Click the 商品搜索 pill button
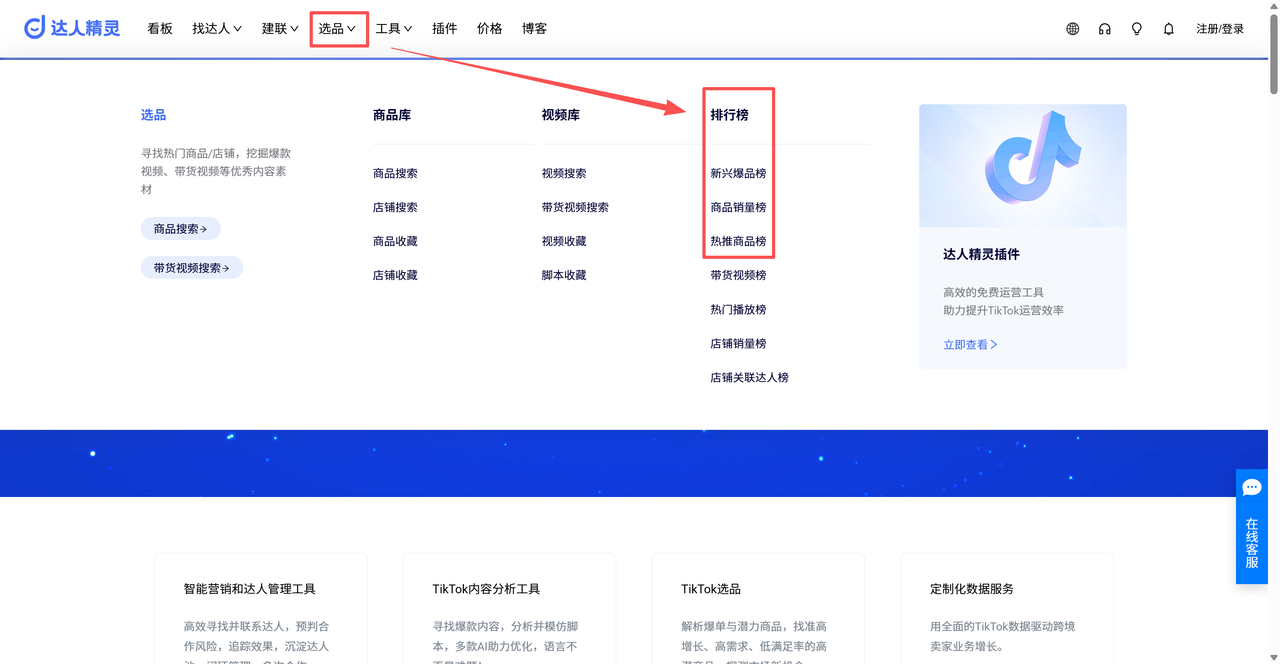This screenshot has height=664, width=1280. click(180, 229)
